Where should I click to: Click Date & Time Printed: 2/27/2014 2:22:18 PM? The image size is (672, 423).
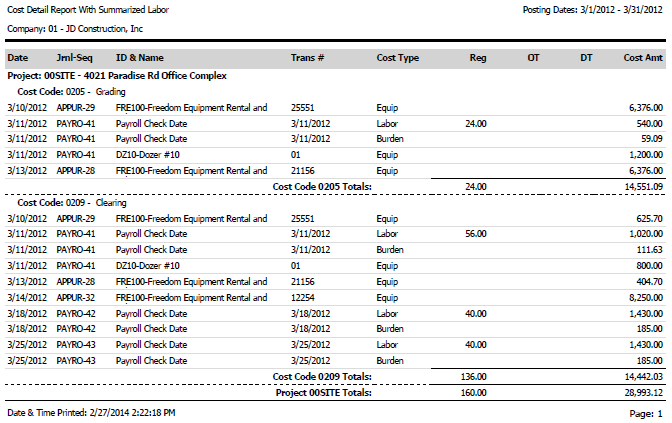click(91, 413)
